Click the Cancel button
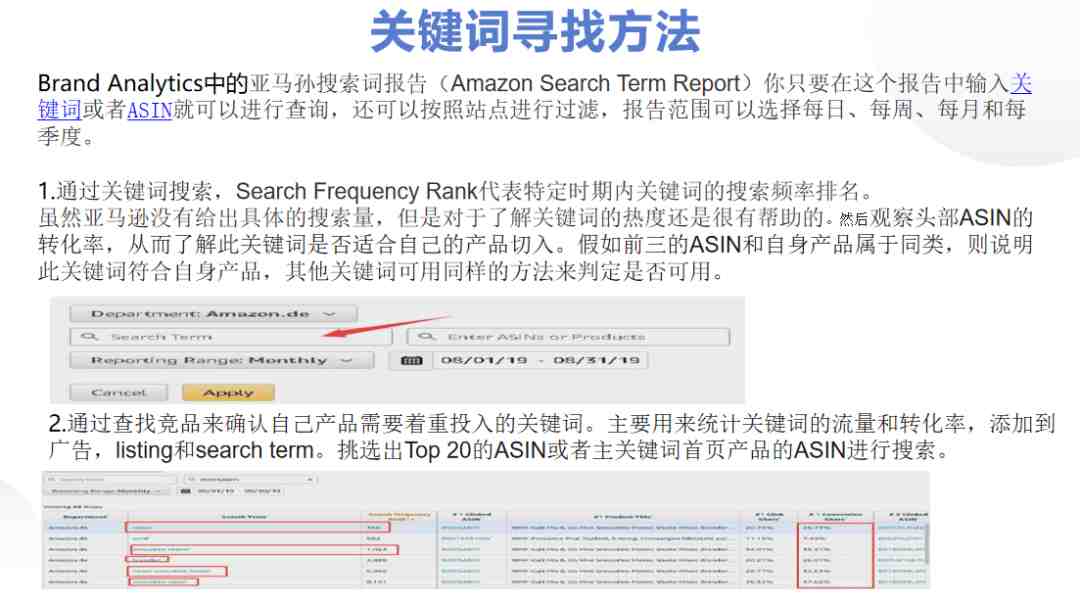Screen dimensions: 1080x603 [118, 392]
